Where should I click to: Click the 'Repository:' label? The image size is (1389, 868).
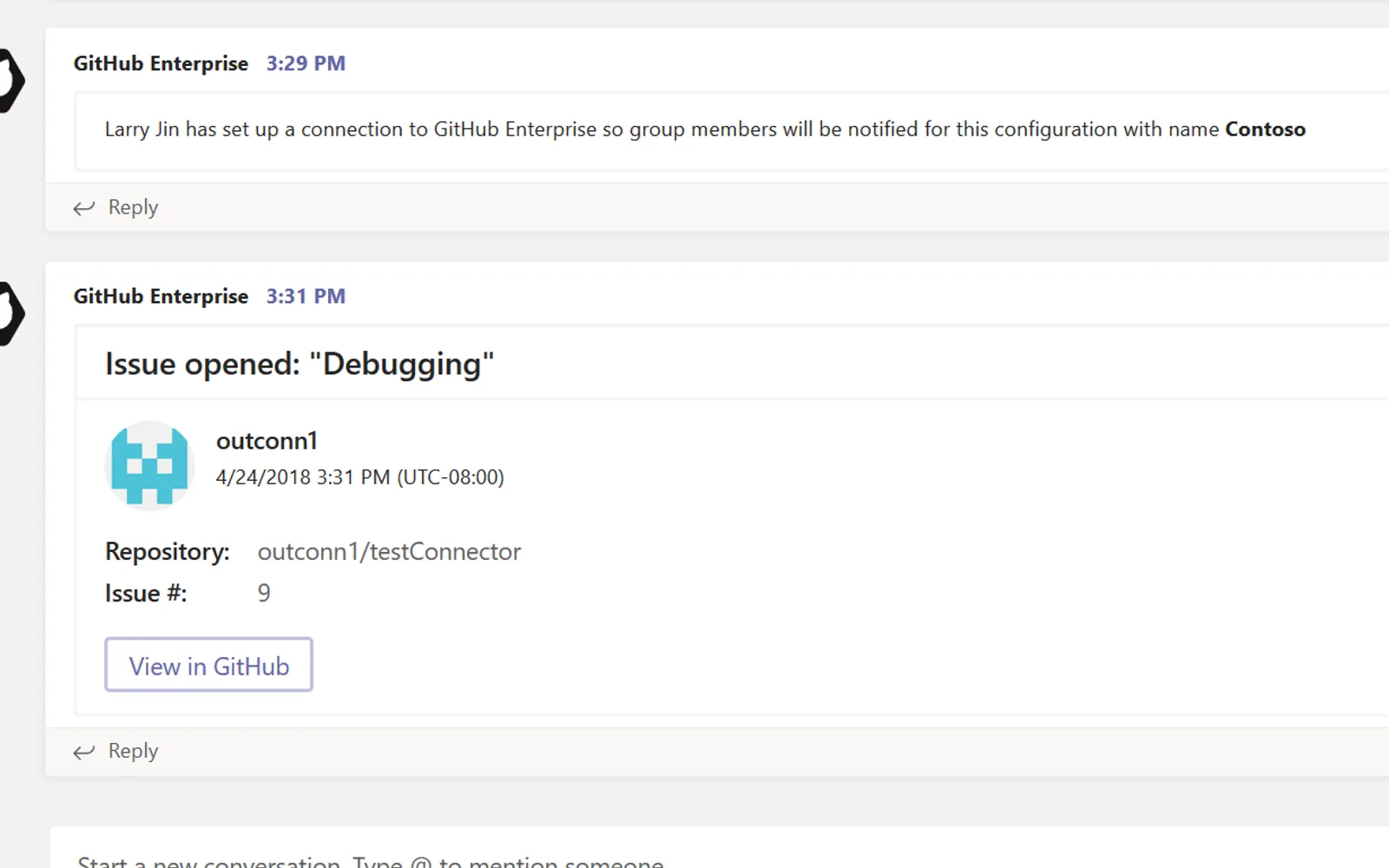point(168,552)
